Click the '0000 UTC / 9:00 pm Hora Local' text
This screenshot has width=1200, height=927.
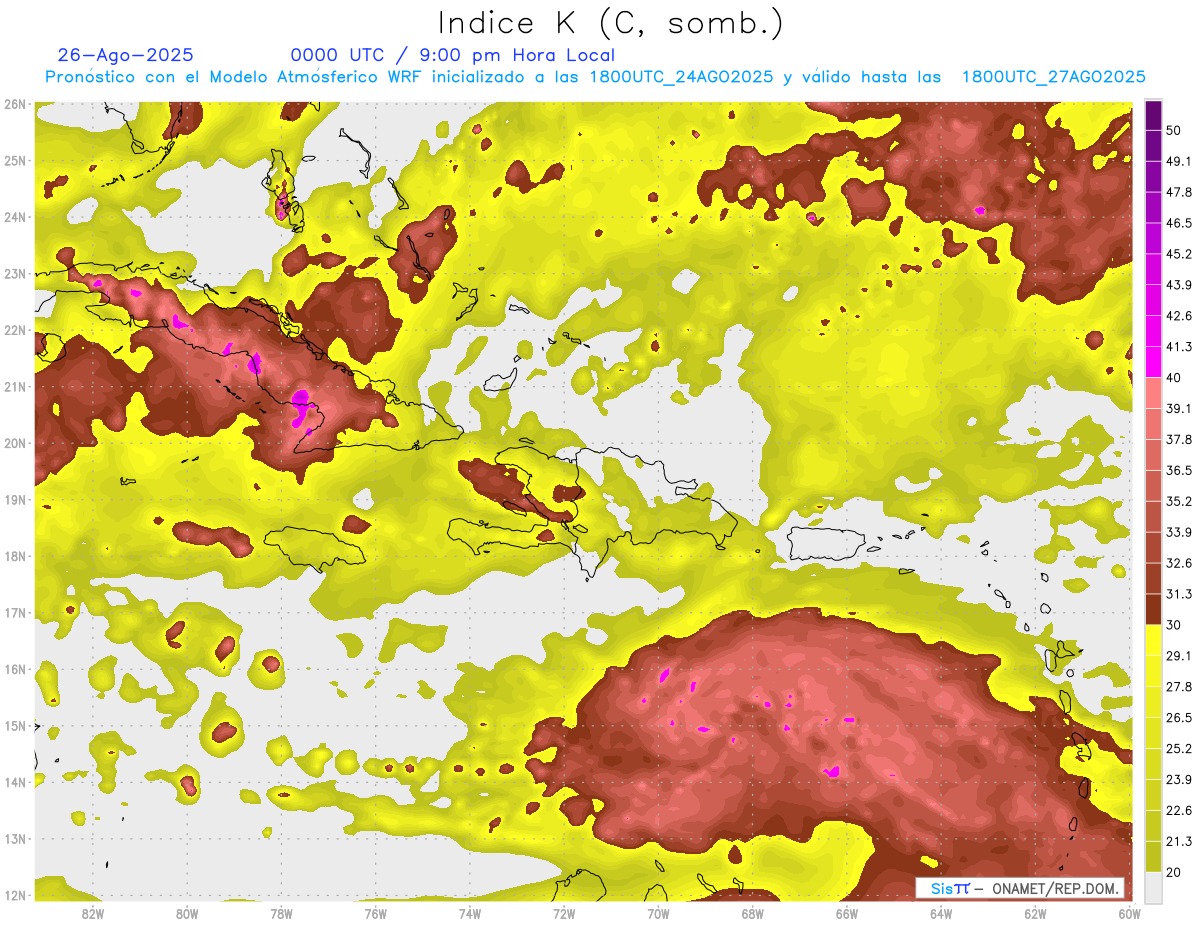coord(452,55)
